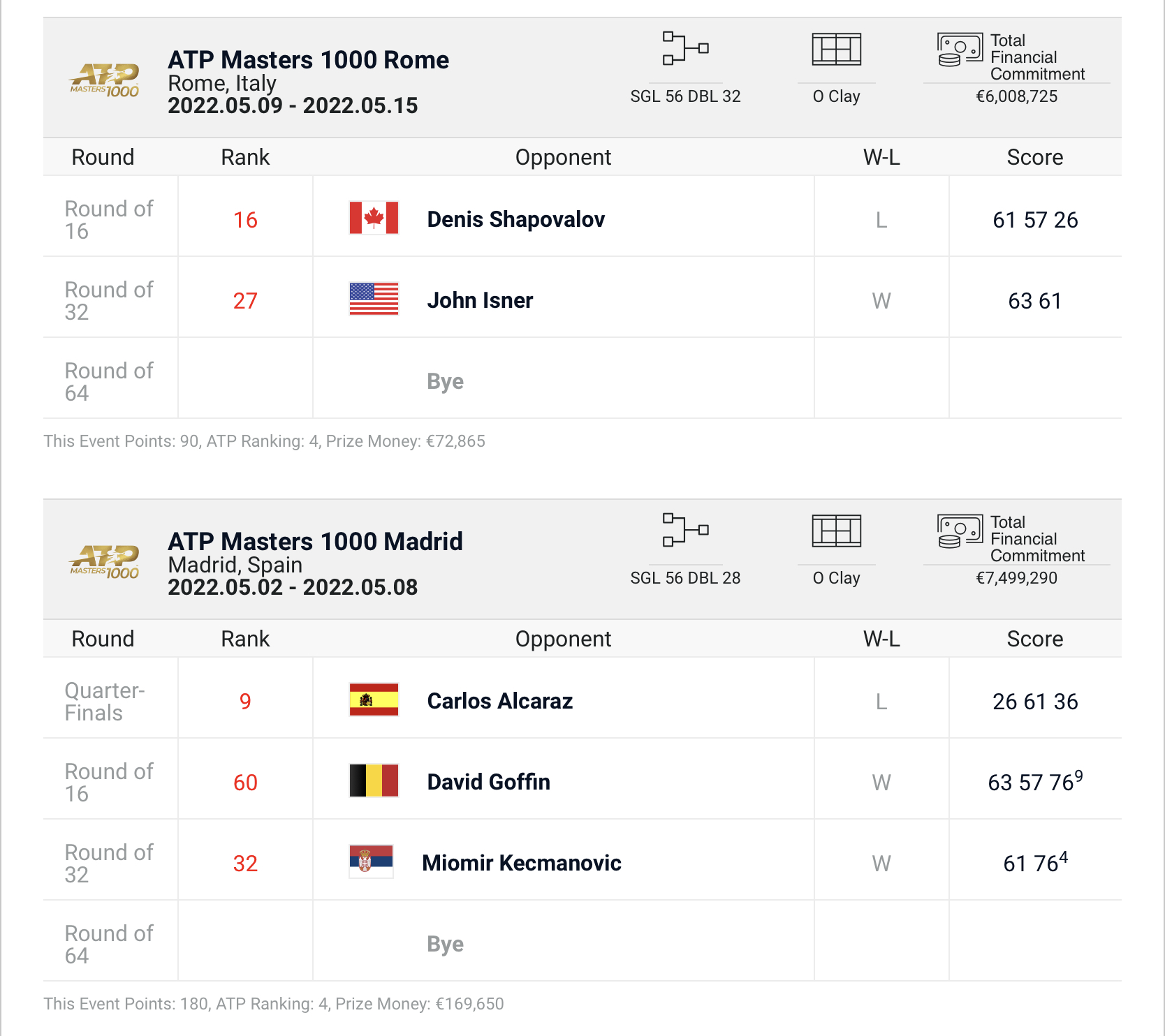This screenshot has height=1036, width=1165.
Task: Open the Carlos Alcaraz player profile
Action: 499,701
